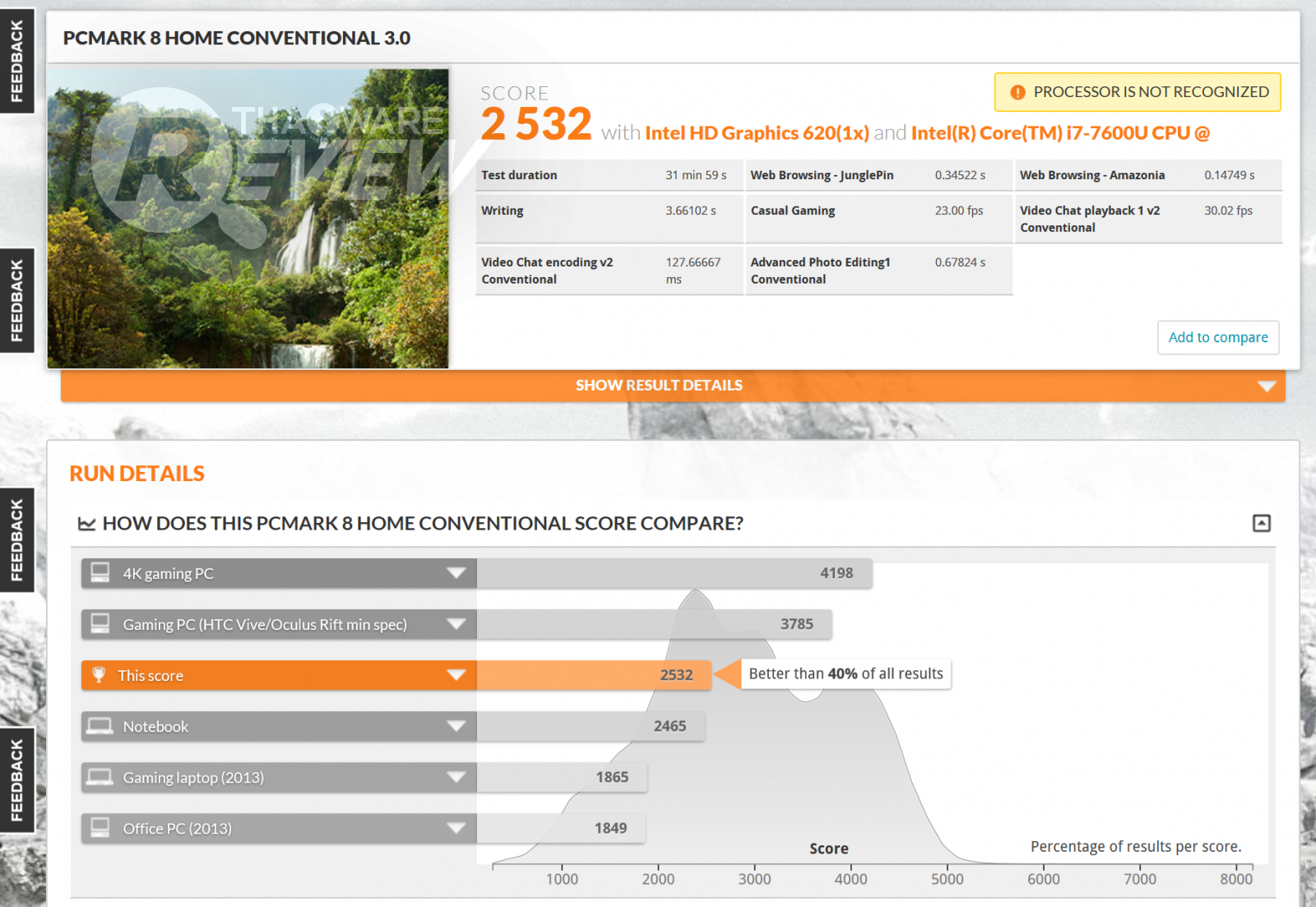Open the Intel HD Graphics 620(1x) link
Viewport: 1316px width, 907px height.
click(757, 133)
